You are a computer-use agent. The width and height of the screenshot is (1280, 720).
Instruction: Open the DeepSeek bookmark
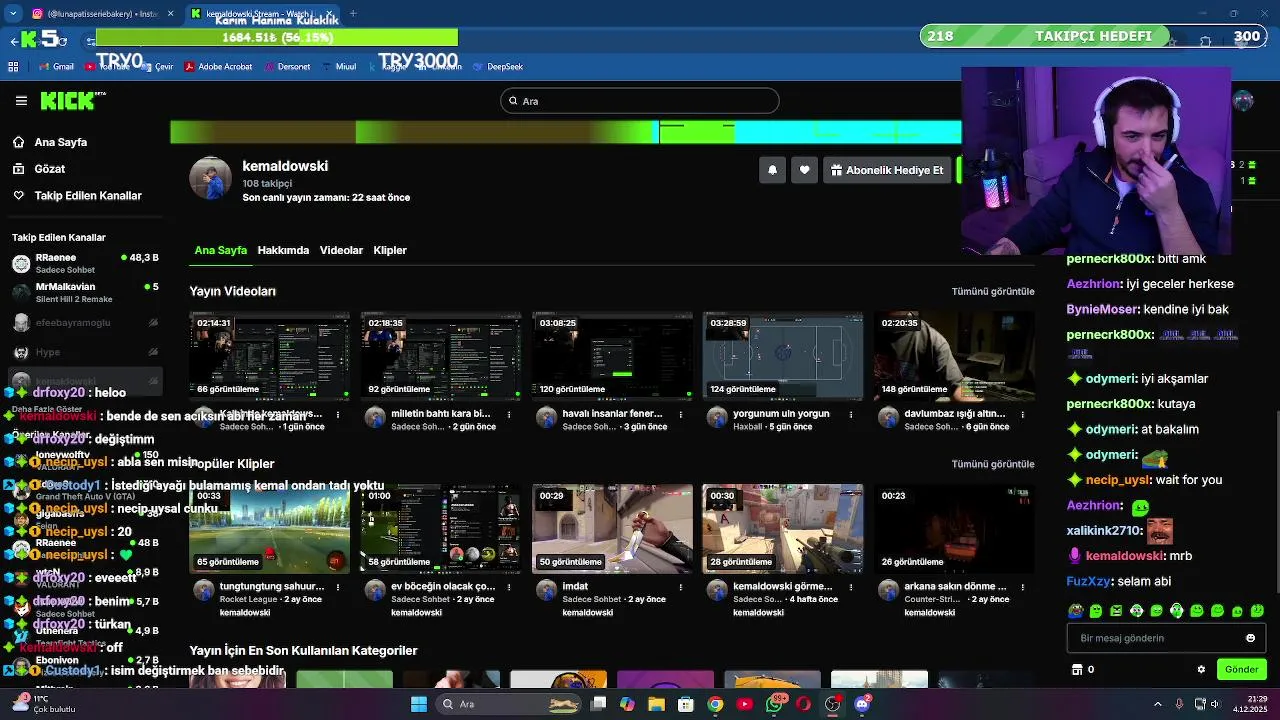click(497, 67)
